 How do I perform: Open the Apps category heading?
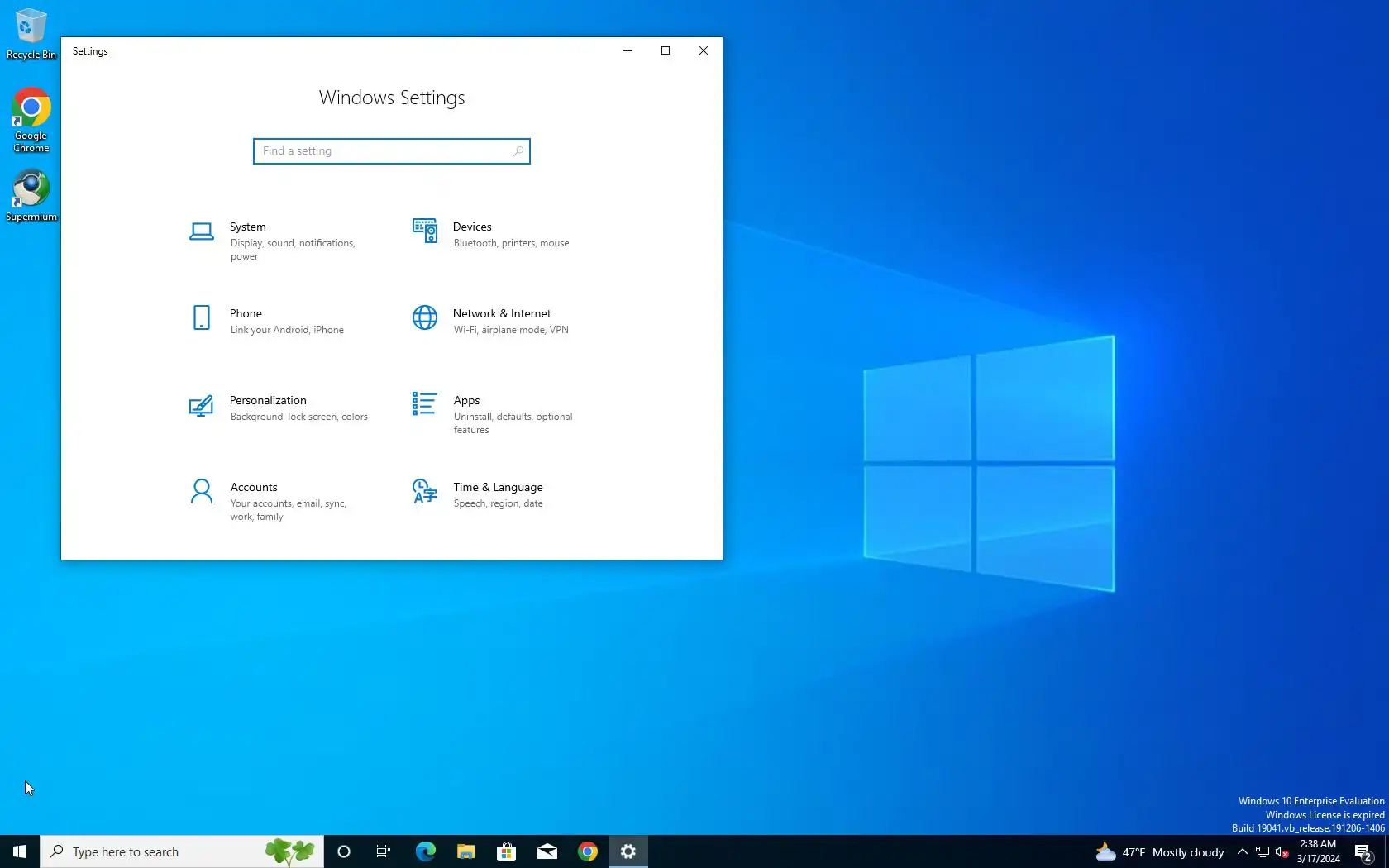[466, 400]
